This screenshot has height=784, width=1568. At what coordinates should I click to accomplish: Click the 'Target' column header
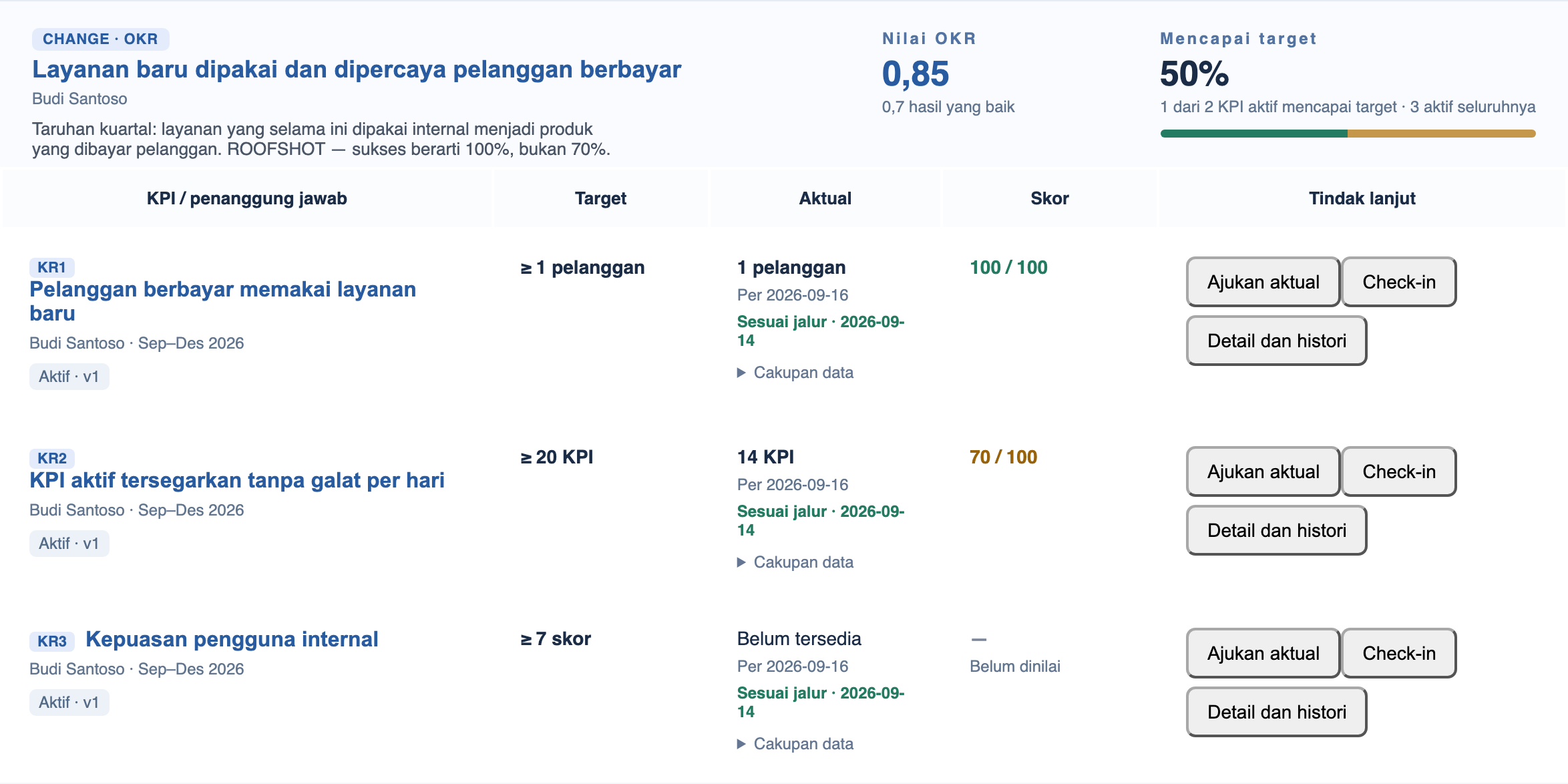[x=600, y=198]
